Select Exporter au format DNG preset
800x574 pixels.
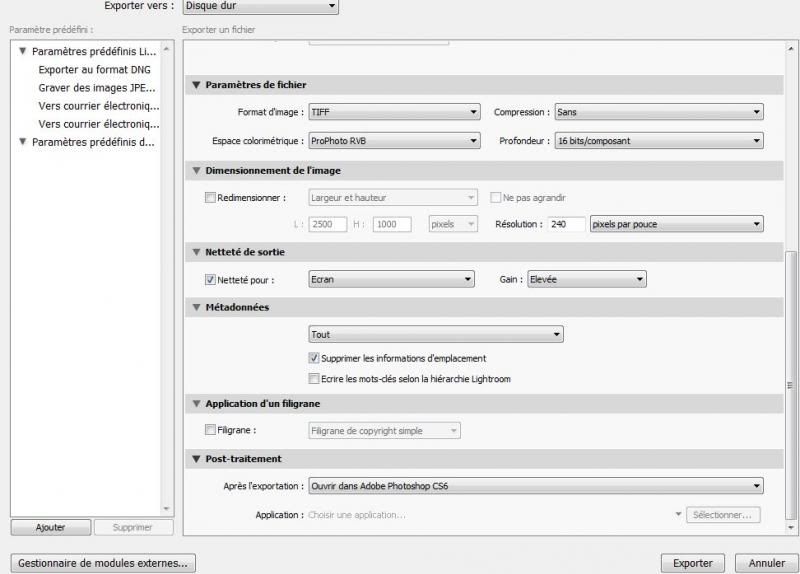94,69
